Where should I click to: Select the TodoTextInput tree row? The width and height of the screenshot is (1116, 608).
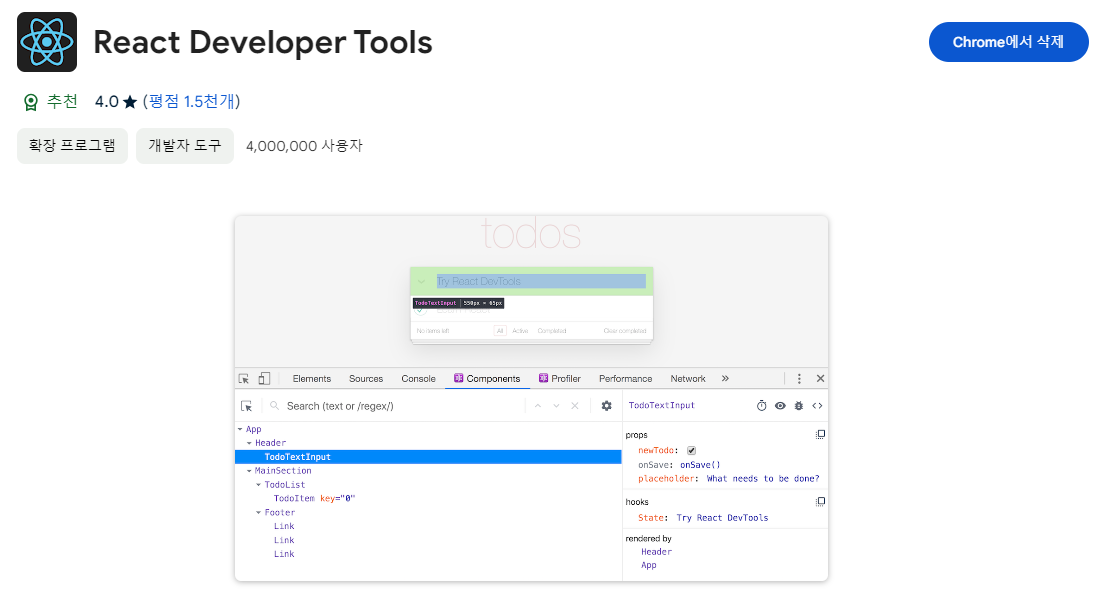click(x=428, y=457)
